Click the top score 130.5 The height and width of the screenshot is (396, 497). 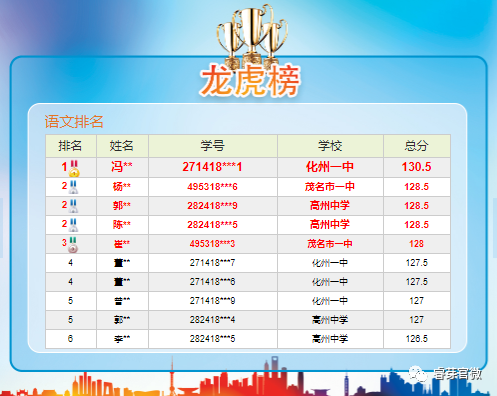[416, 167]
